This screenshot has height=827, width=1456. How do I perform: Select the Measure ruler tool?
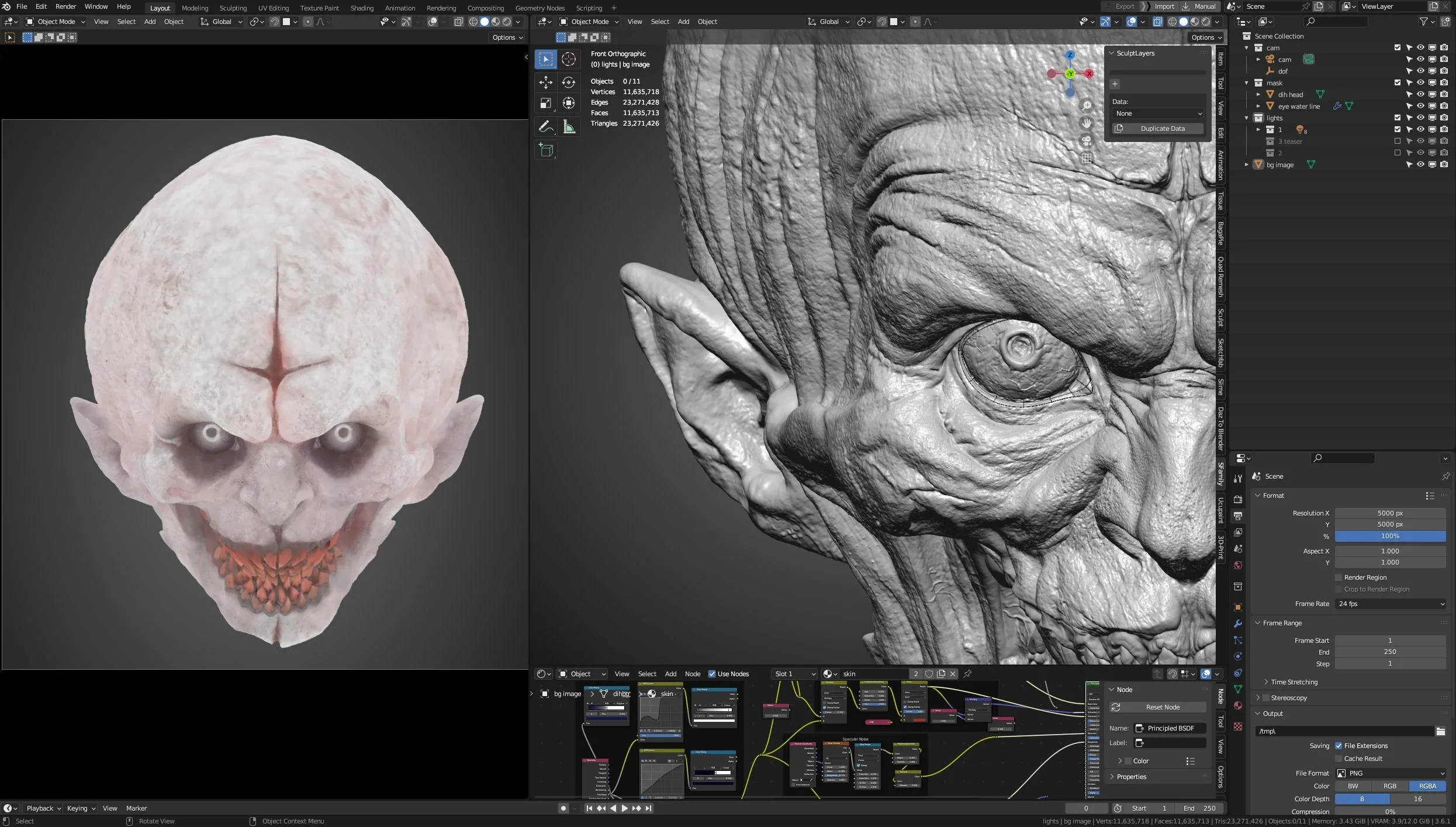coord(568,126)
